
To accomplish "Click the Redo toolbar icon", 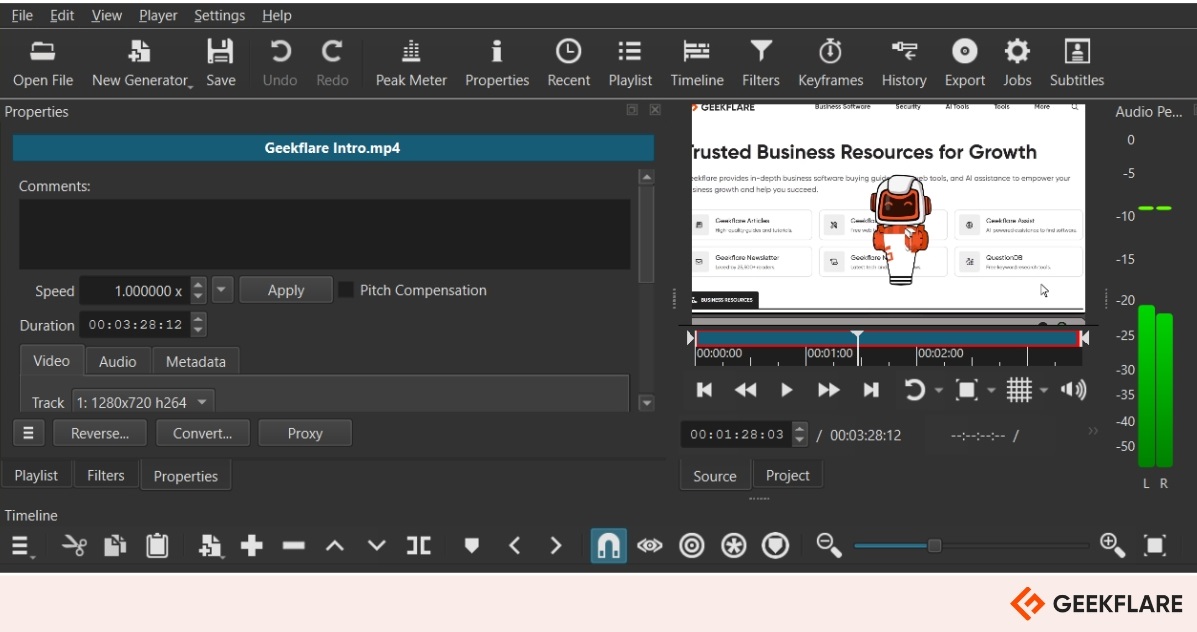I will (x=332, y=63).
